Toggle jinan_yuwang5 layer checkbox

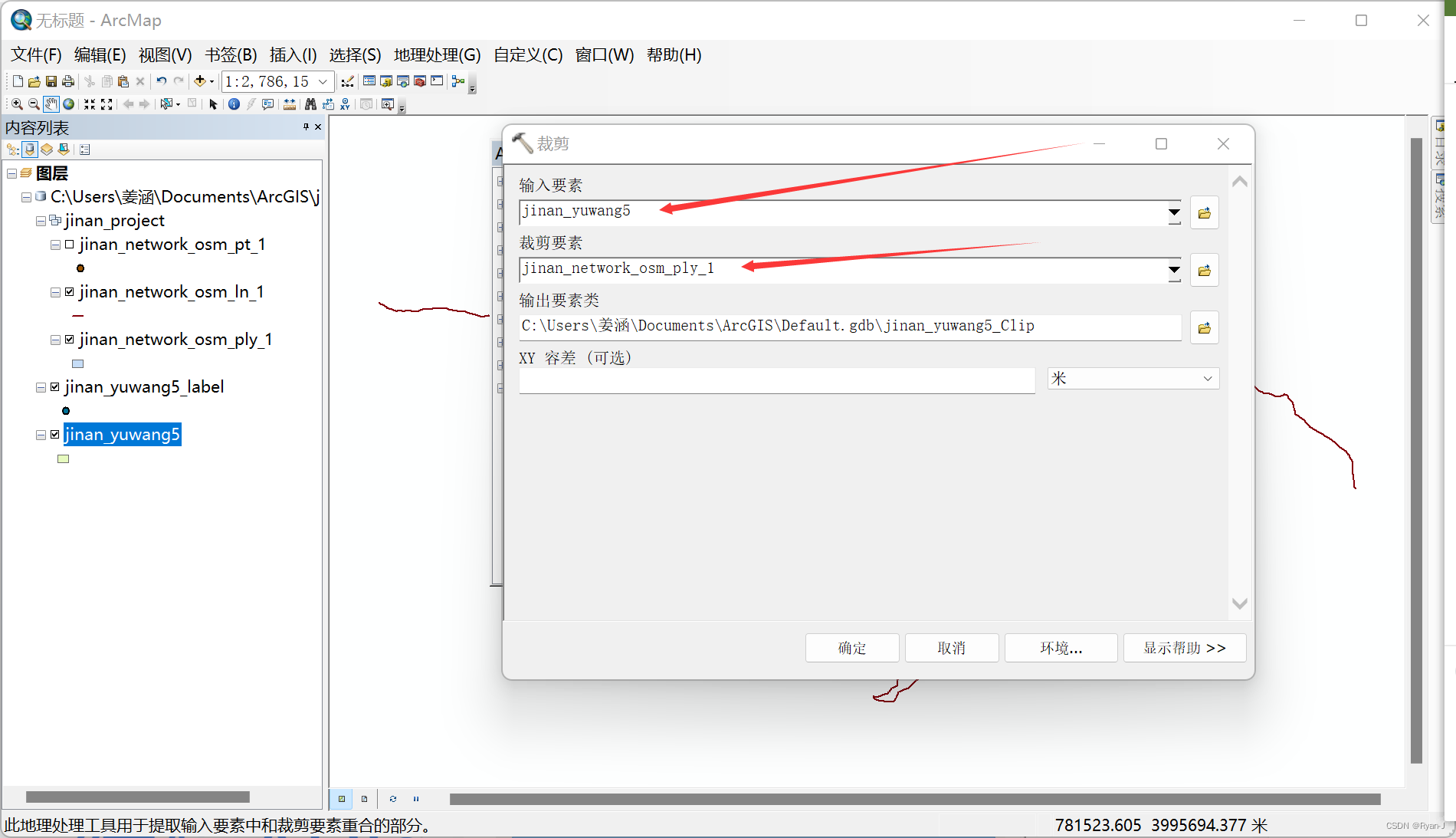tap(55, 435)
